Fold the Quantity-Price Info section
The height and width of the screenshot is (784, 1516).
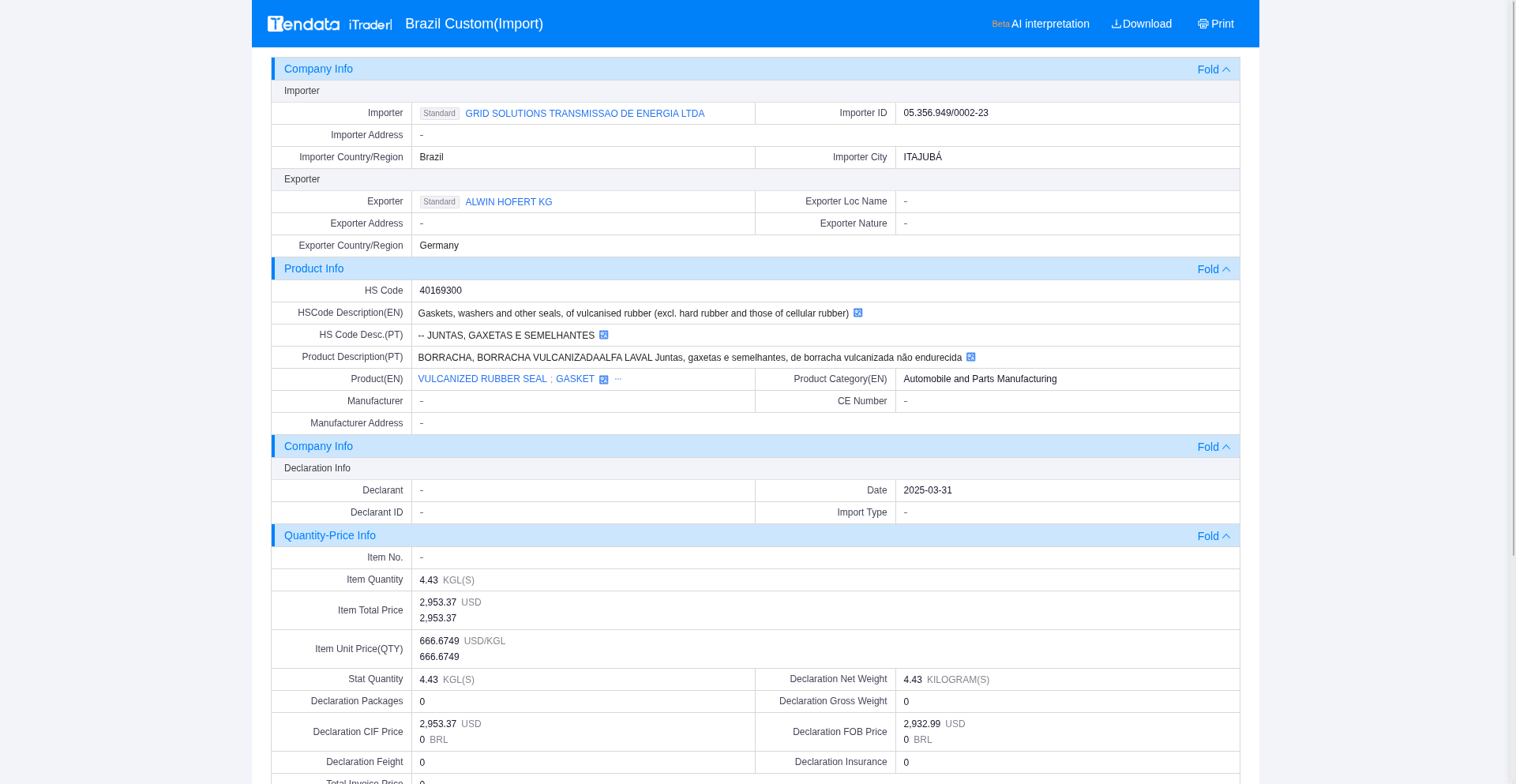[x=1214, y=536]
